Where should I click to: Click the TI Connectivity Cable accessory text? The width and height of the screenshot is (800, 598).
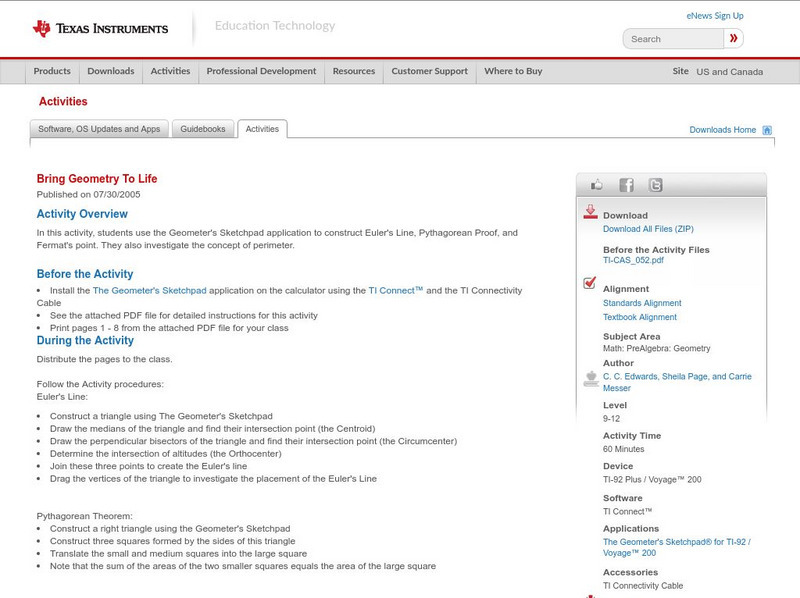tap(643, 586)
